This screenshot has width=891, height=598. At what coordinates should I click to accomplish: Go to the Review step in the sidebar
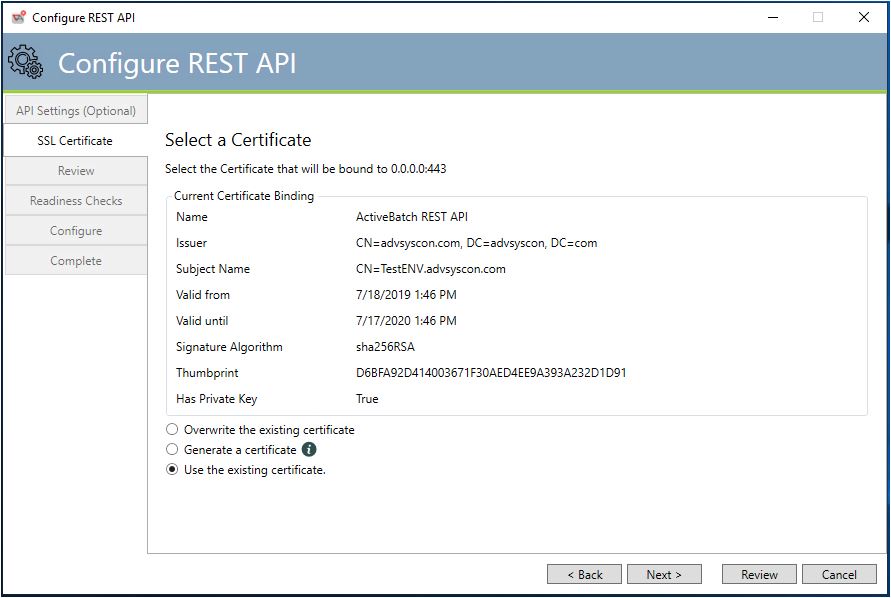coord(76,171)
